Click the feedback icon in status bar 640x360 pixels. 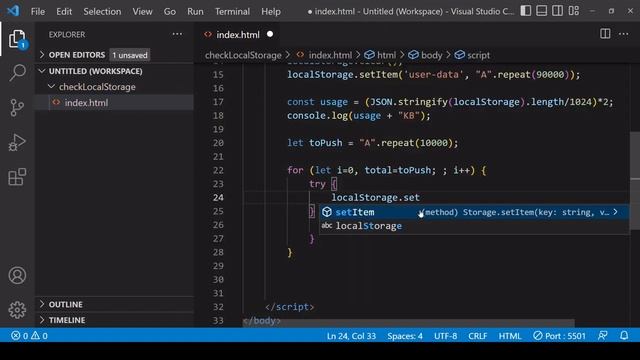[x=602, y=336]
